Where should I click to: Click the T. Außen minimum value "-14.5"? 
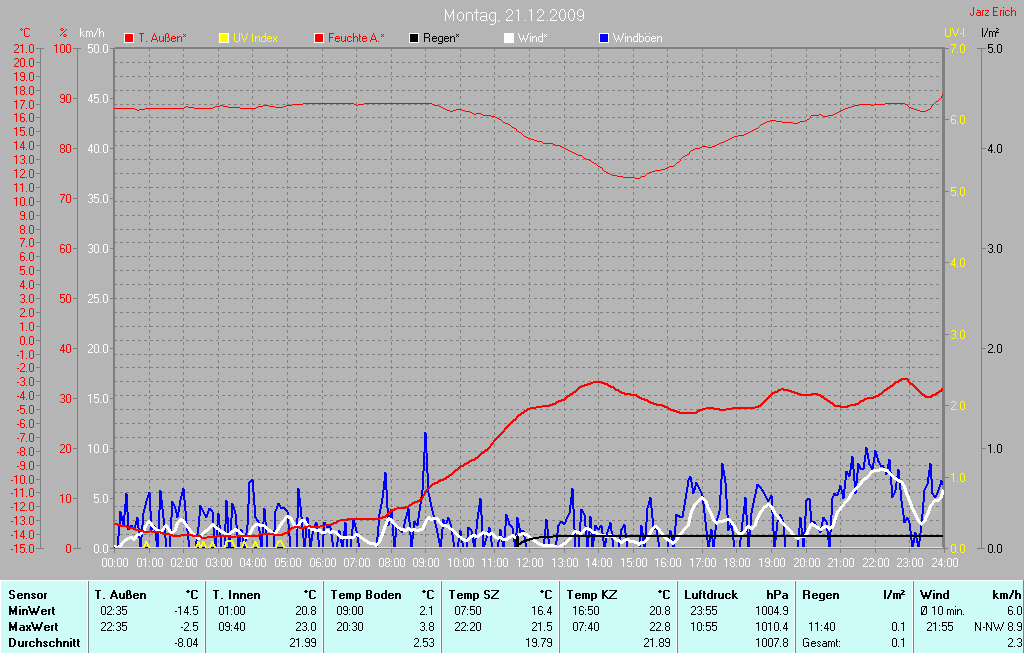click(x=186, y=611)
